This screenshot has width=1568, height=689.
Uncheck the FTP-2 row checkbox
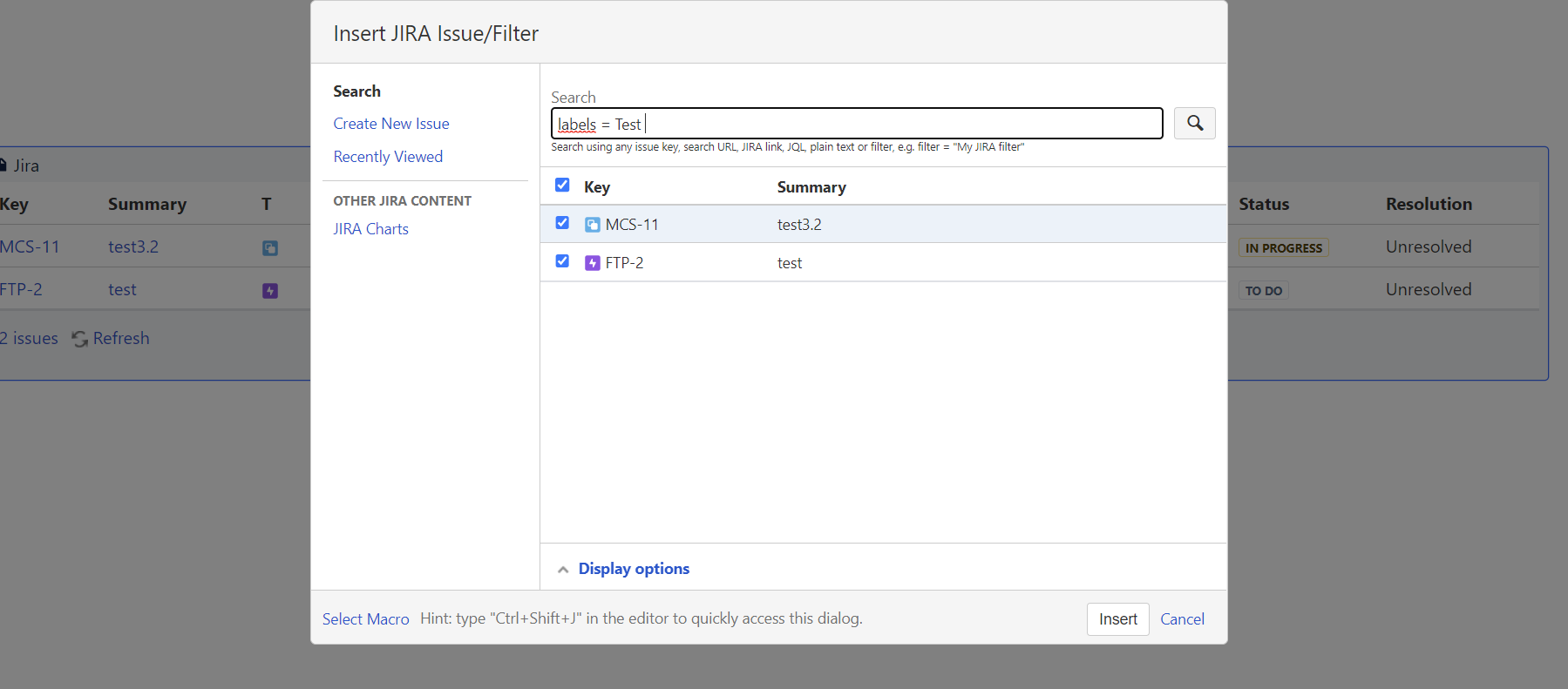click(562, 261)
